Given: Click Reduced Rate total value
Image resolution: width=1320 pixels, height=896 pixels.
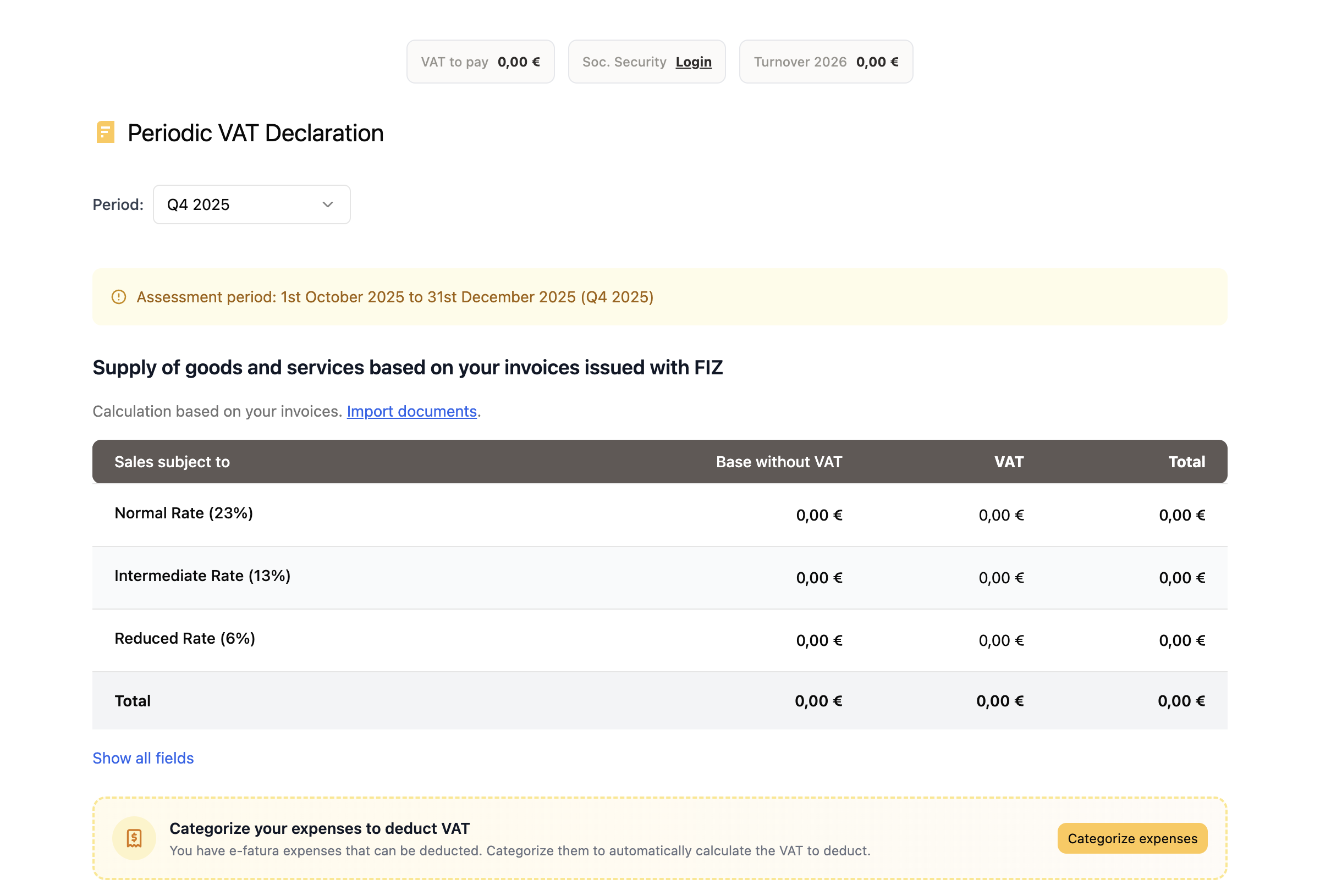Looking at the screenshot, I should pos(1182,640).
